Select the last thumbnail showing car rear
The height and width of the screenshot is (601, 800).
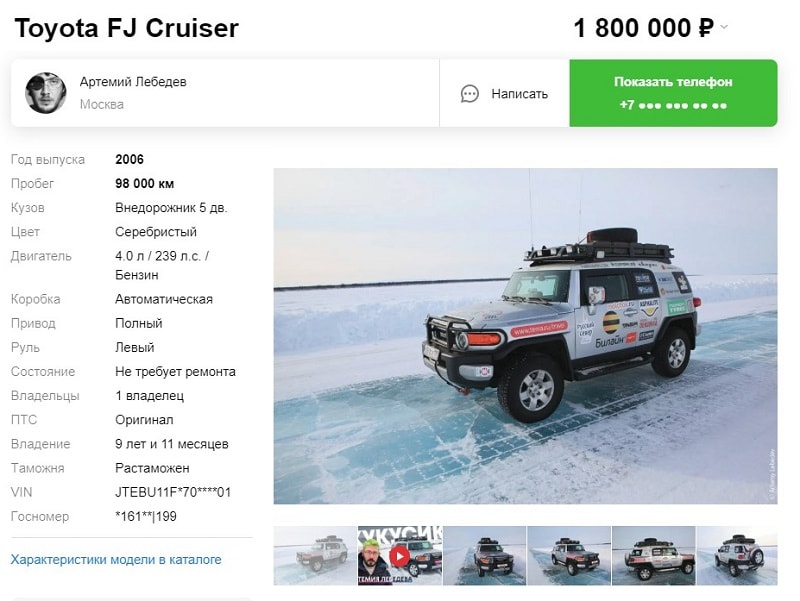[x=737, y=556]
